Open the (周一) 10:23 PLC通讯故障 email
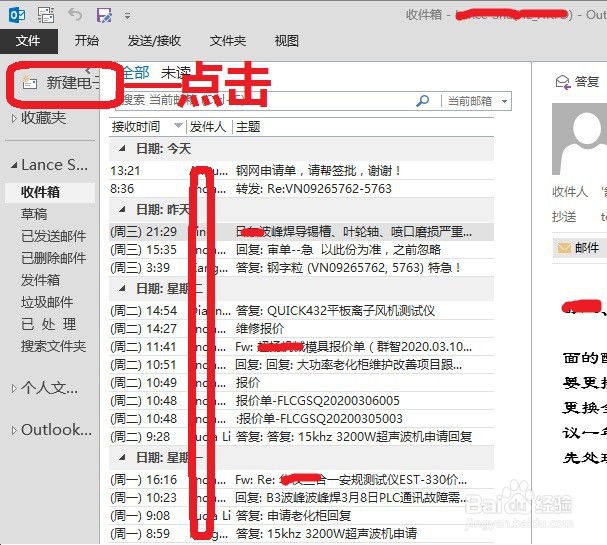The width and height of the screenshot is (607, 545). point(302,498)
